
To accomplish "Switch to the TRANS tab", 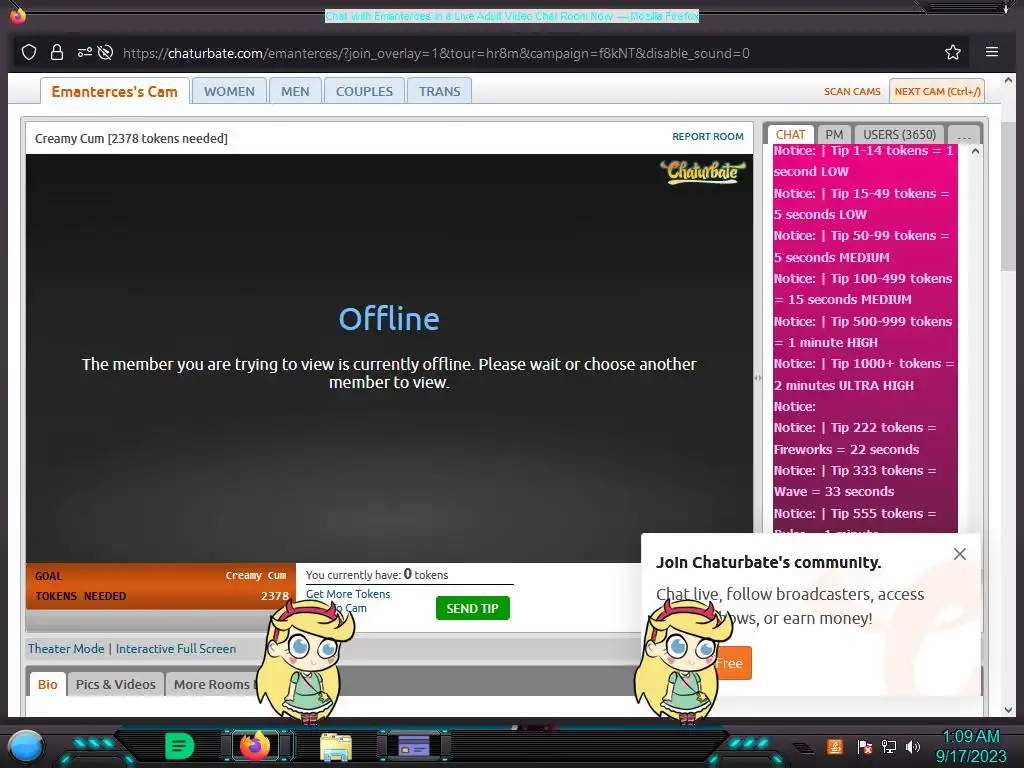I will pyautogui.click(x=440, y=91).
